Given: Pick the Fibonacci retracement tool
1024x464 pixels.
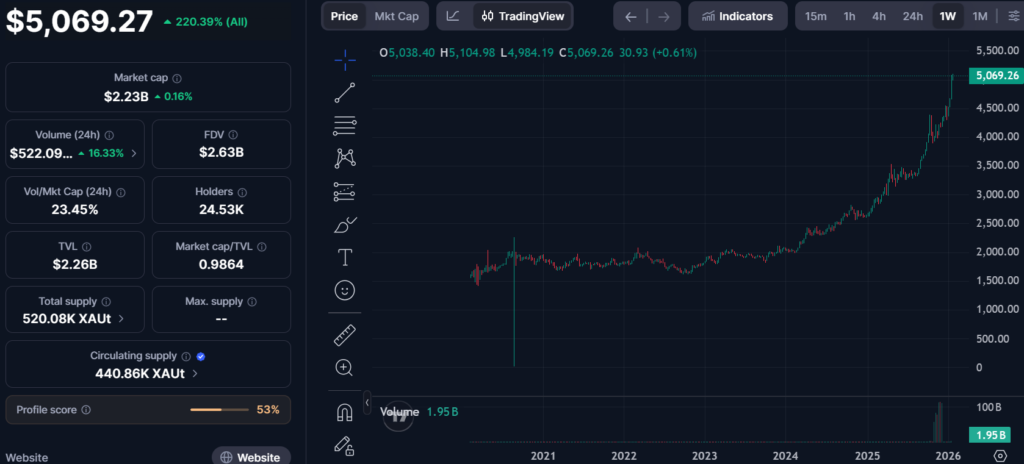Looking at the screenshot, I should 345,125.
